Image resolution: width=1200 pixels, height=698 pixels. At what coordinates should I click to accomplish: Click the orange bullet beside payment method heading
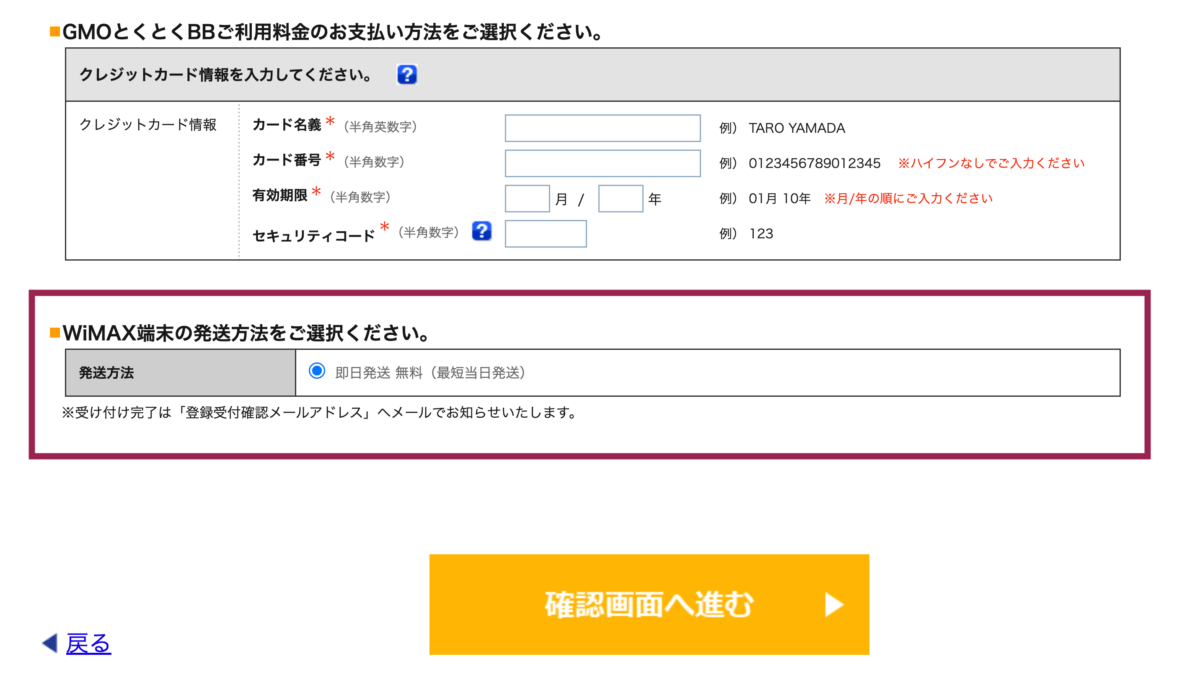54,31
